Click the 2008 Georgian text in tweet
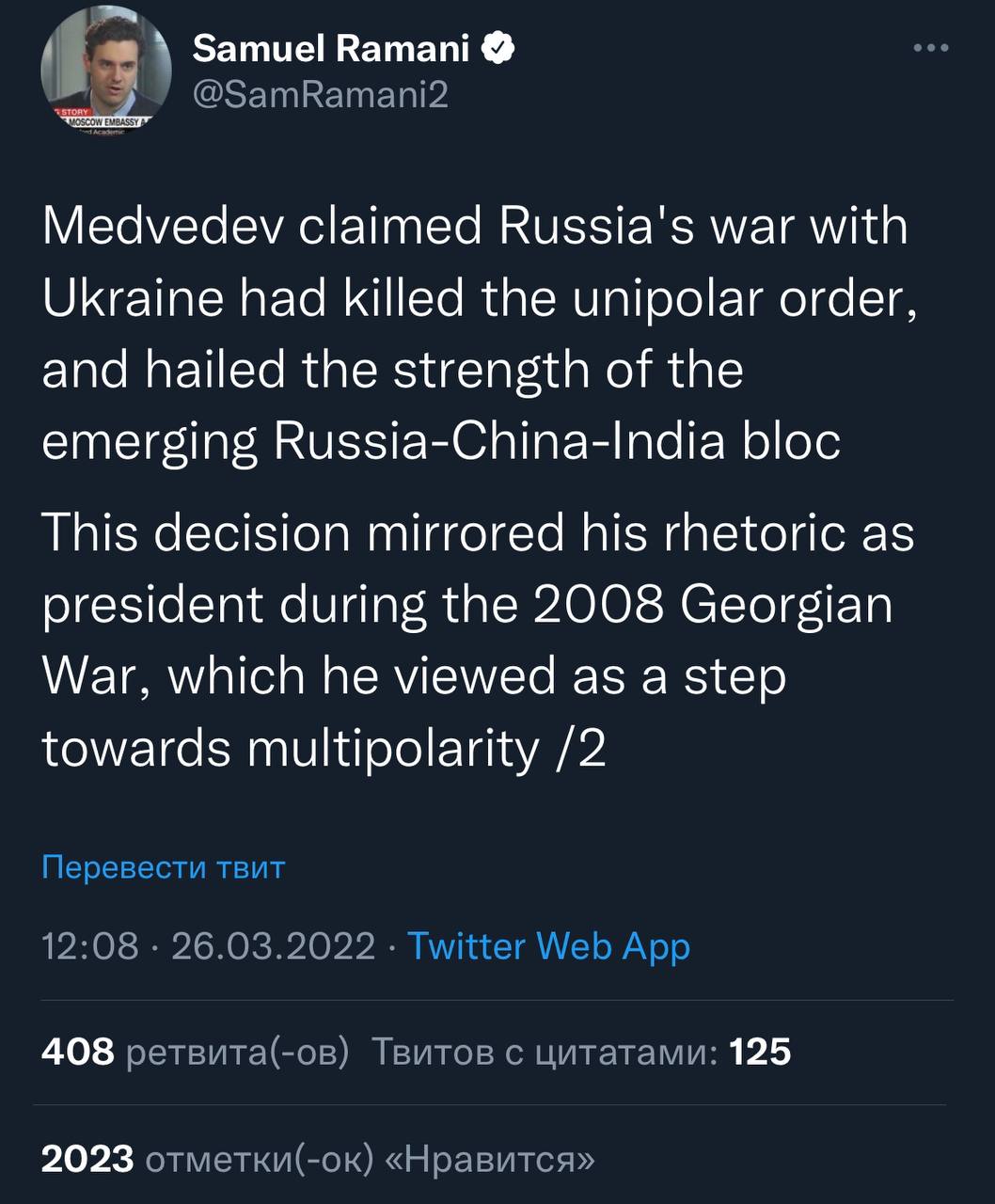995x1204 pixels. (713, 605)
